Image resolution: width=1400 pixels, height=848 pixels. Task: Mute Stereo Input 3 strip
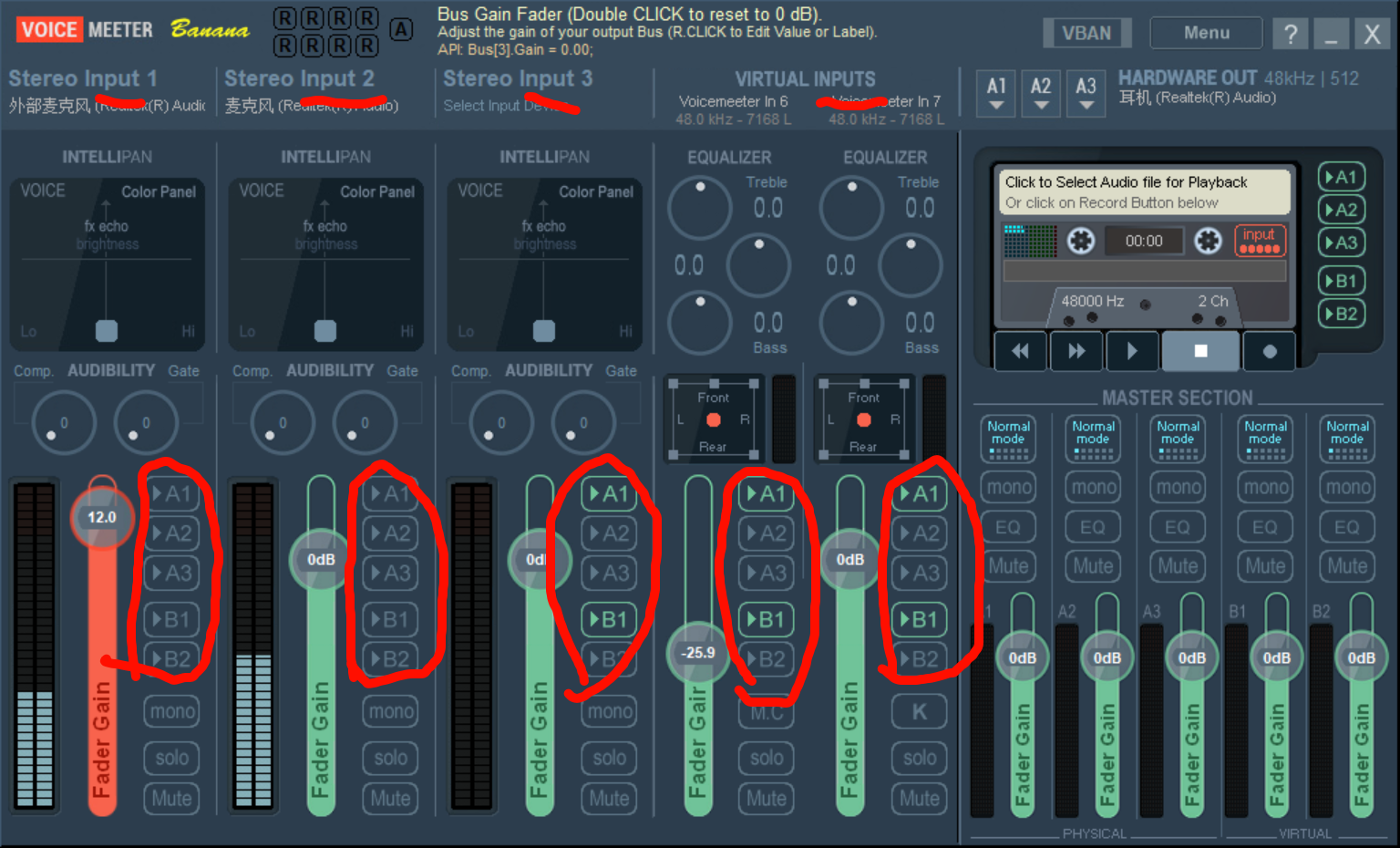coord(609,799)
